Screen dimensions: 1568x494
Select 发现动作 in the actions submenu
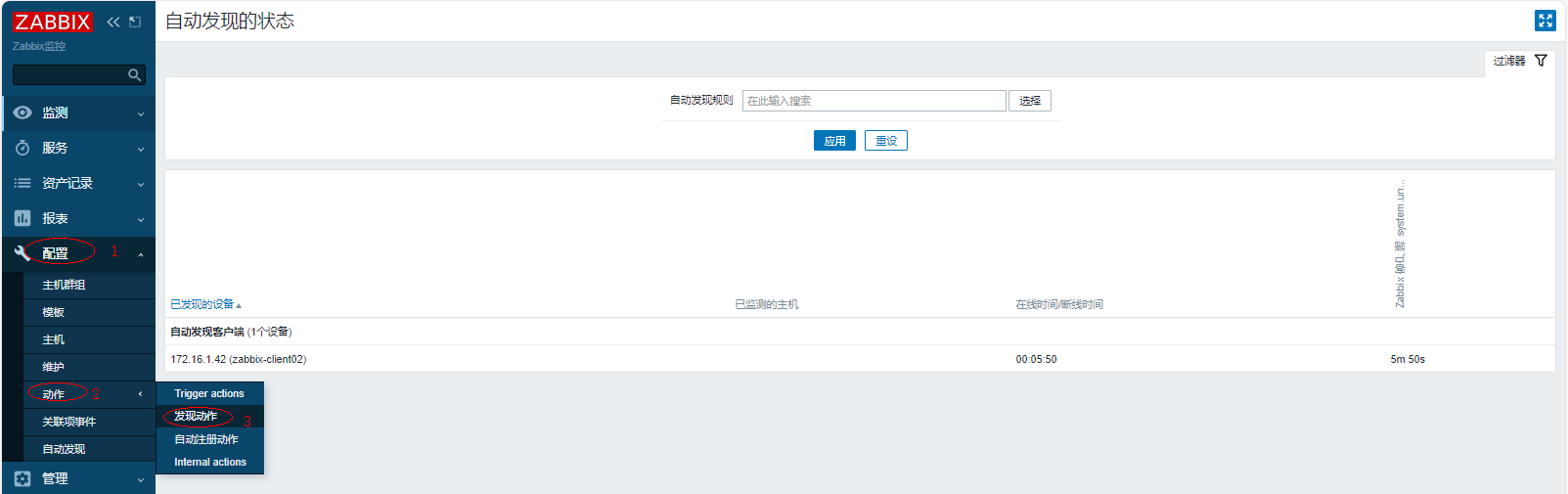196,417
